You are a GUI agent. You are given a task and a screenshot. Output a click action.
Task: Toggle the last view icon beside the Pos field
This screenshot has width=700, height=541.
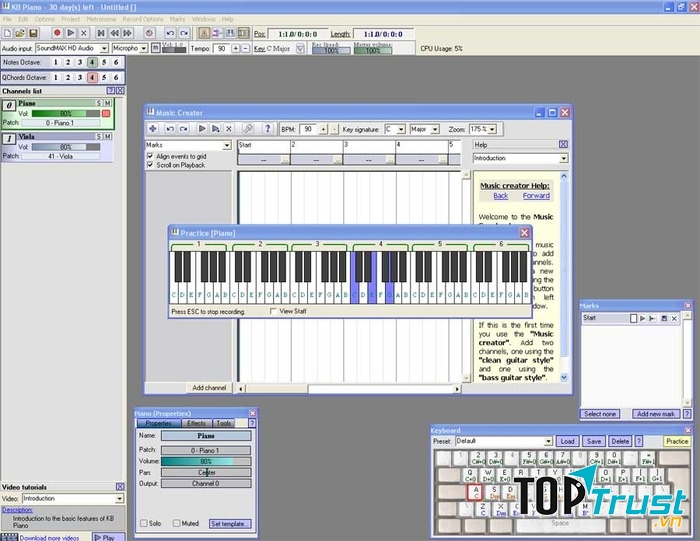[x=243, y=33]
